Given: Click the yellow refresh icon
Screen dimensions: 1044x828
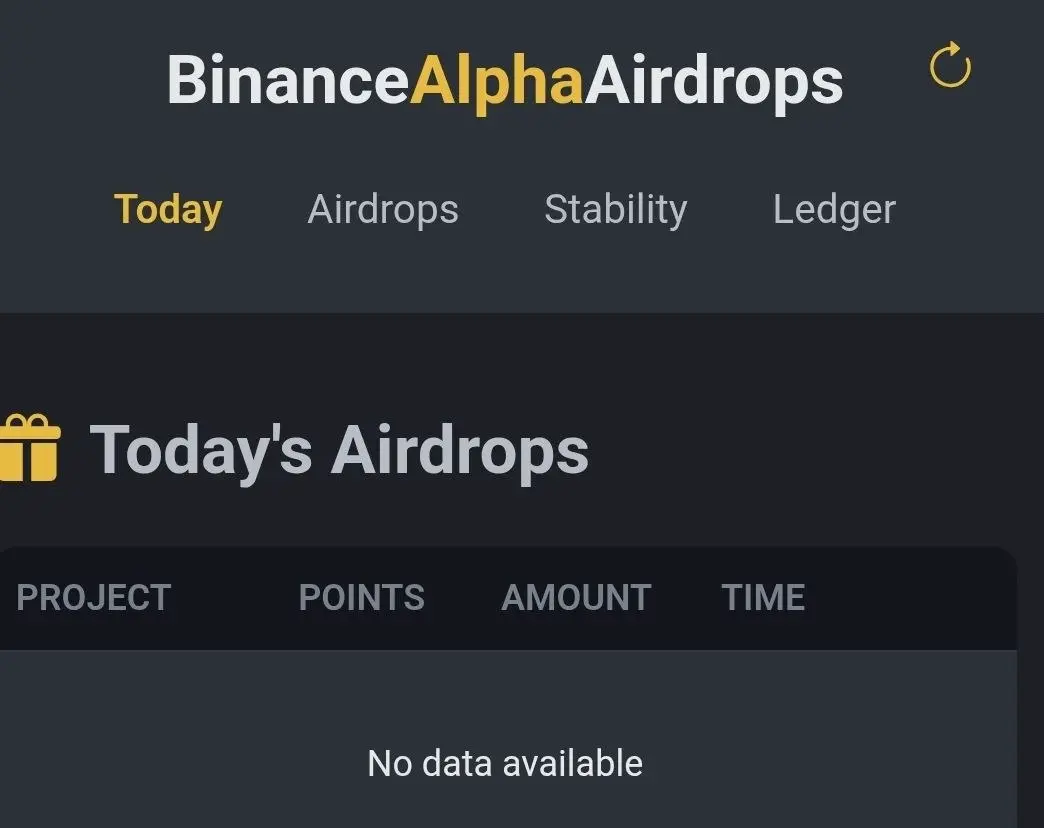Looking at the screenshot, I should click(950, 66).
